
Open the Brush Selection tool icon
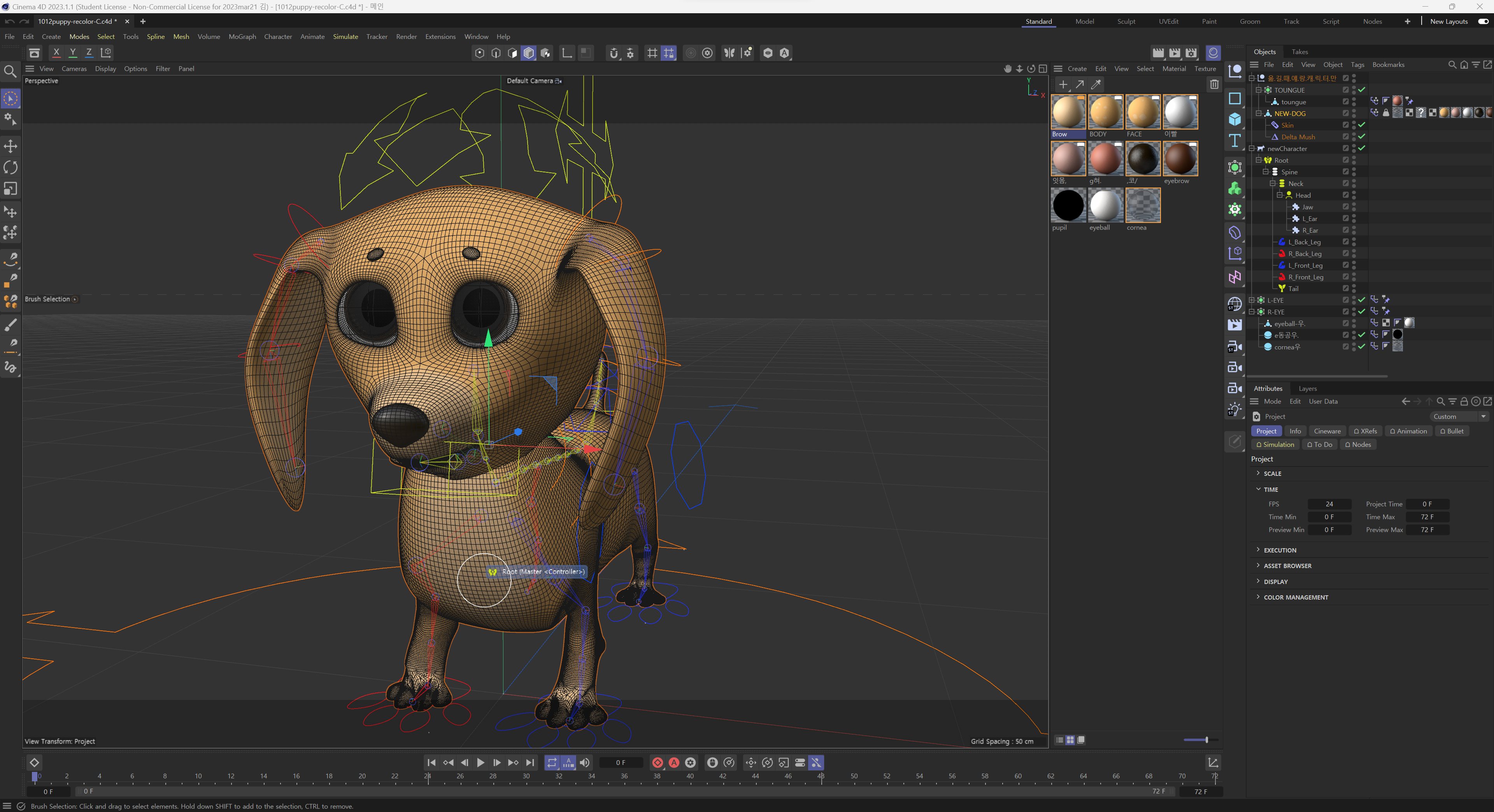(11, 98)
